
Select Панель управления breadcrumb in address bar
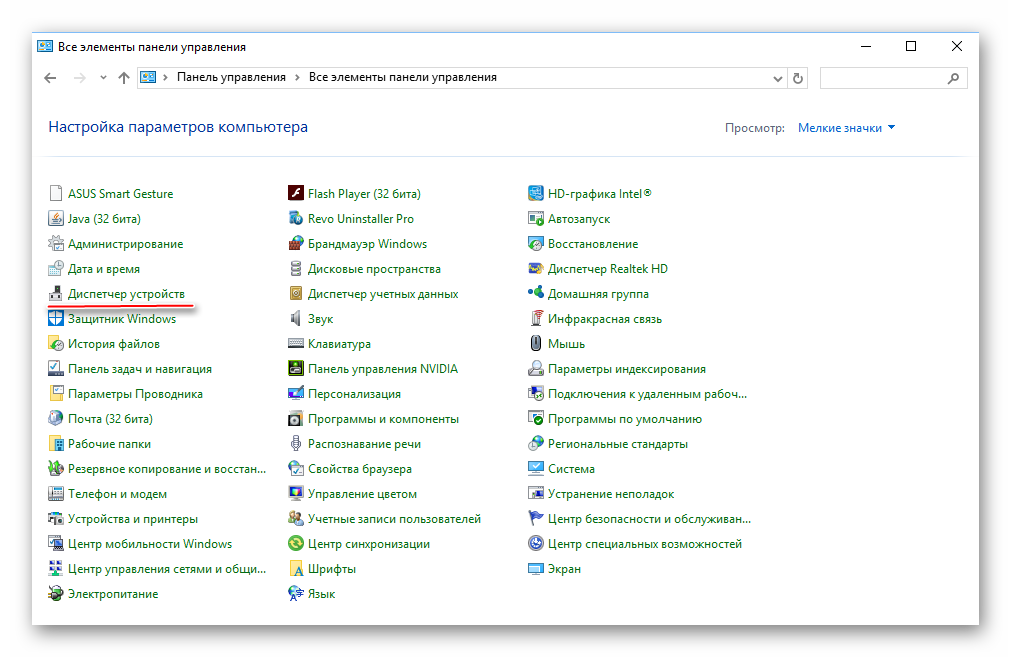(x=231, y=77)
